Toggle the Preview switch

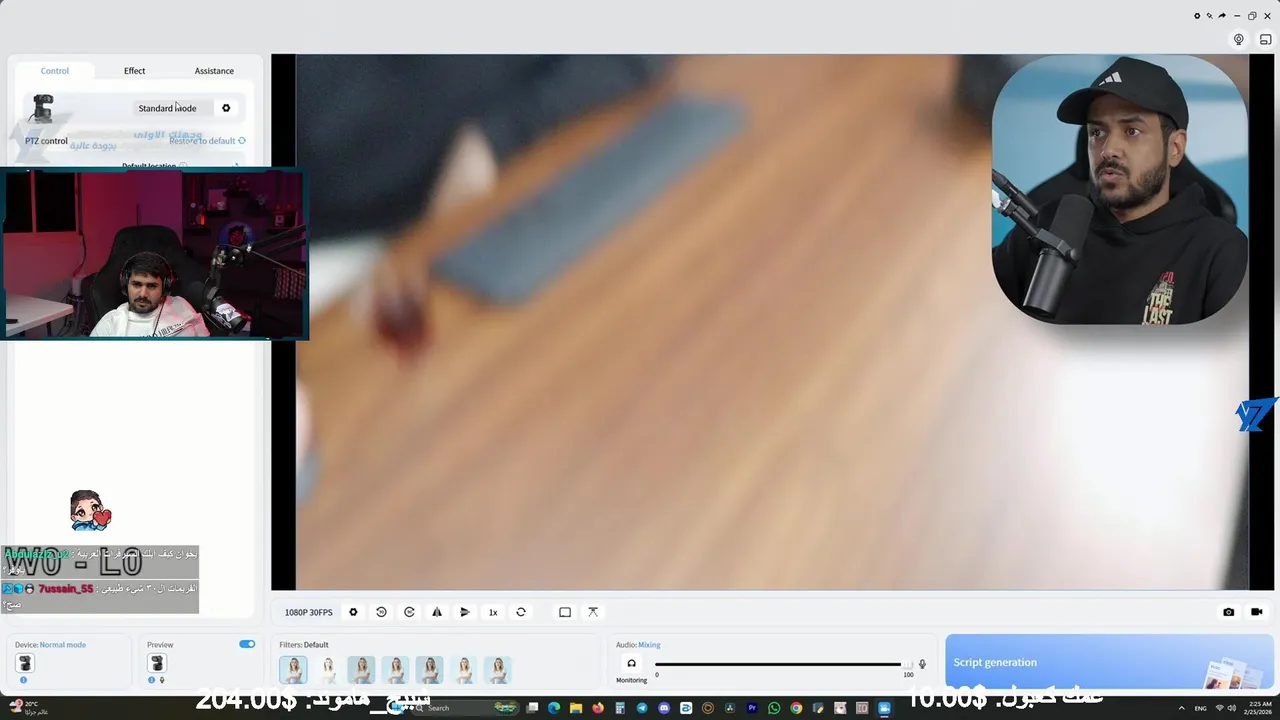pos(247,644)
